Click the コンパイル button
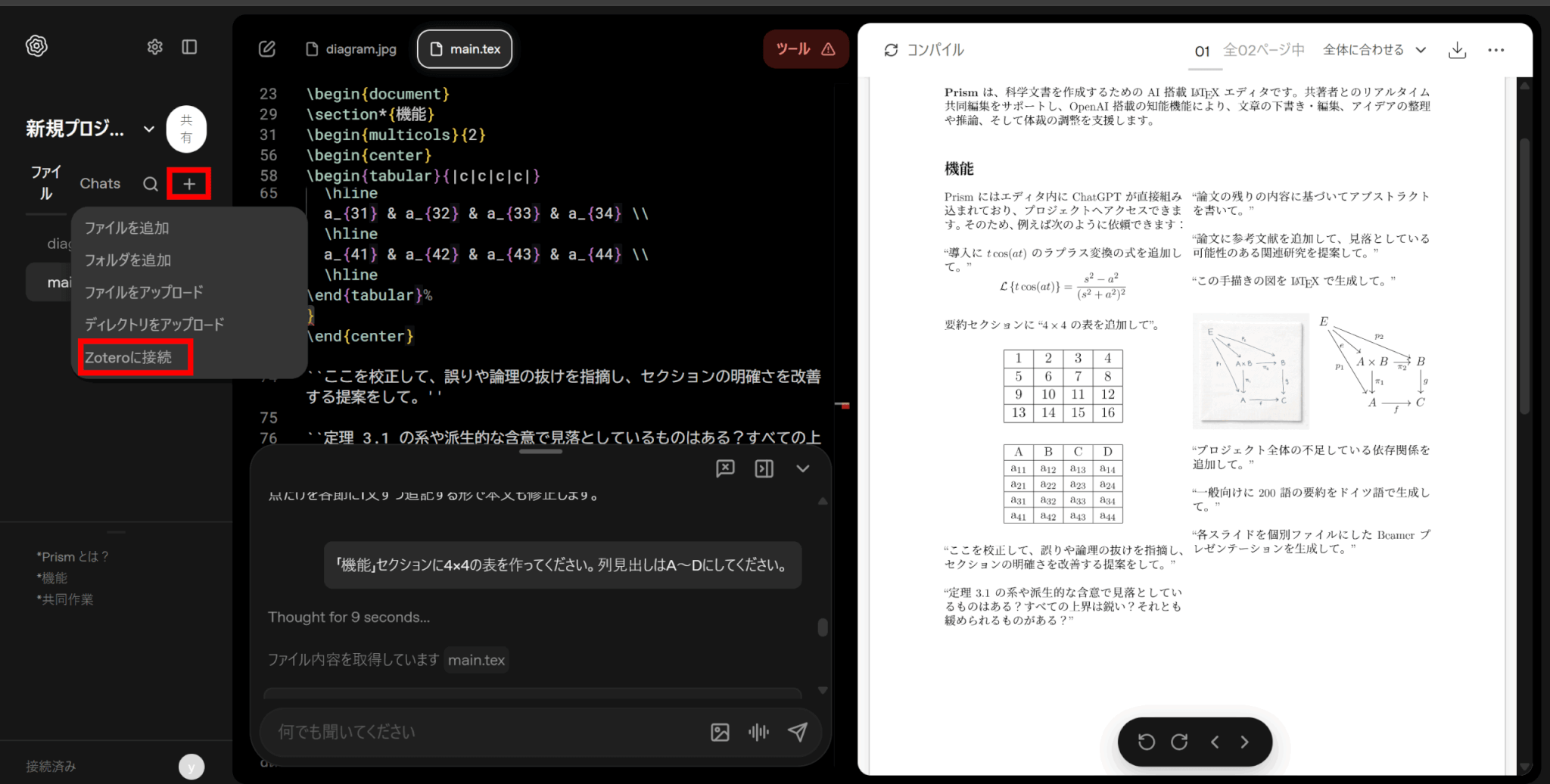The height and width of the screenshot is (784, 1550). click(924, 50)
